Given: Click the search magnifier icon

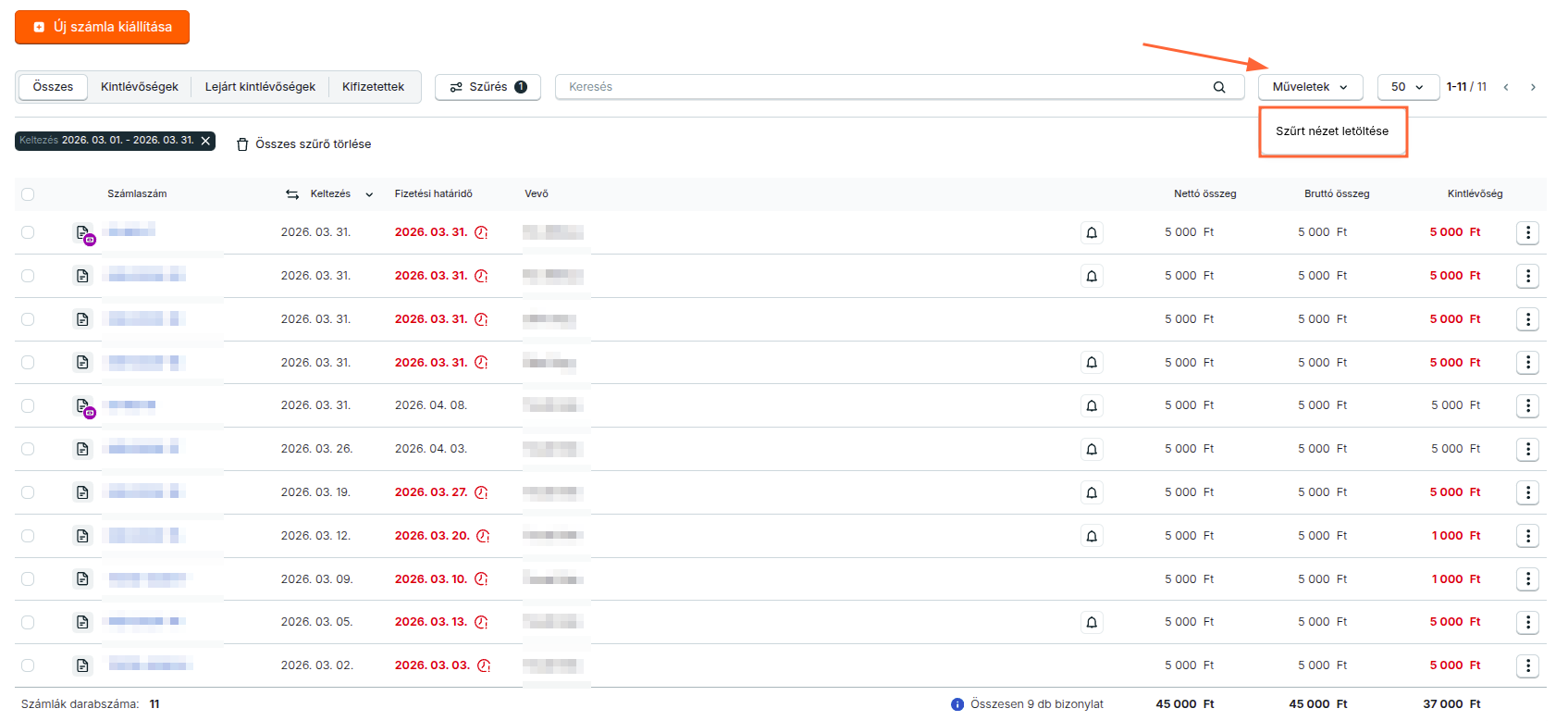Looking at the screenshot, I should (x=1219, y=87).
